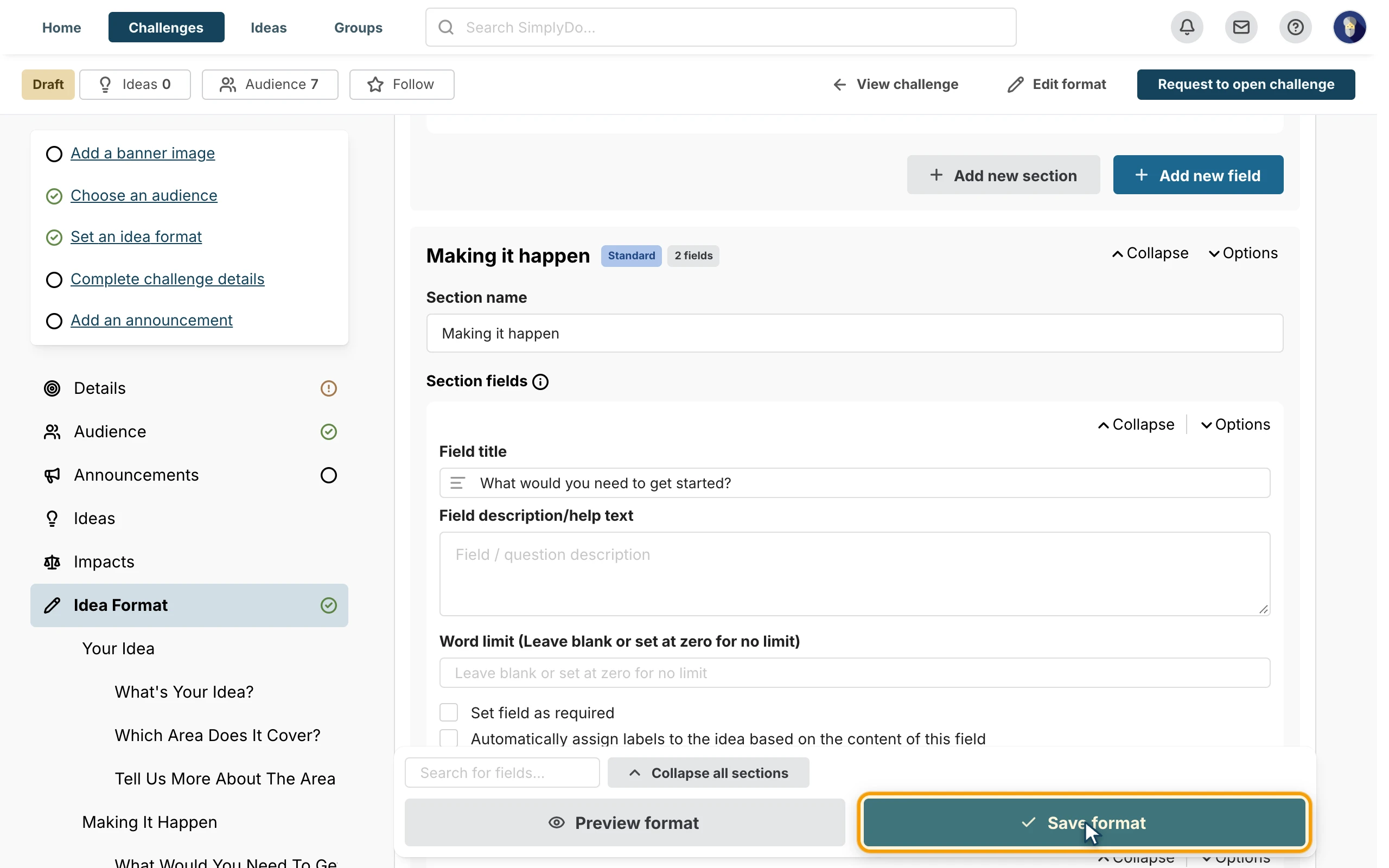Click the help question mark icon
Image resolution: width=1389 pixels, height=868 pixels.
[1295, 27]
